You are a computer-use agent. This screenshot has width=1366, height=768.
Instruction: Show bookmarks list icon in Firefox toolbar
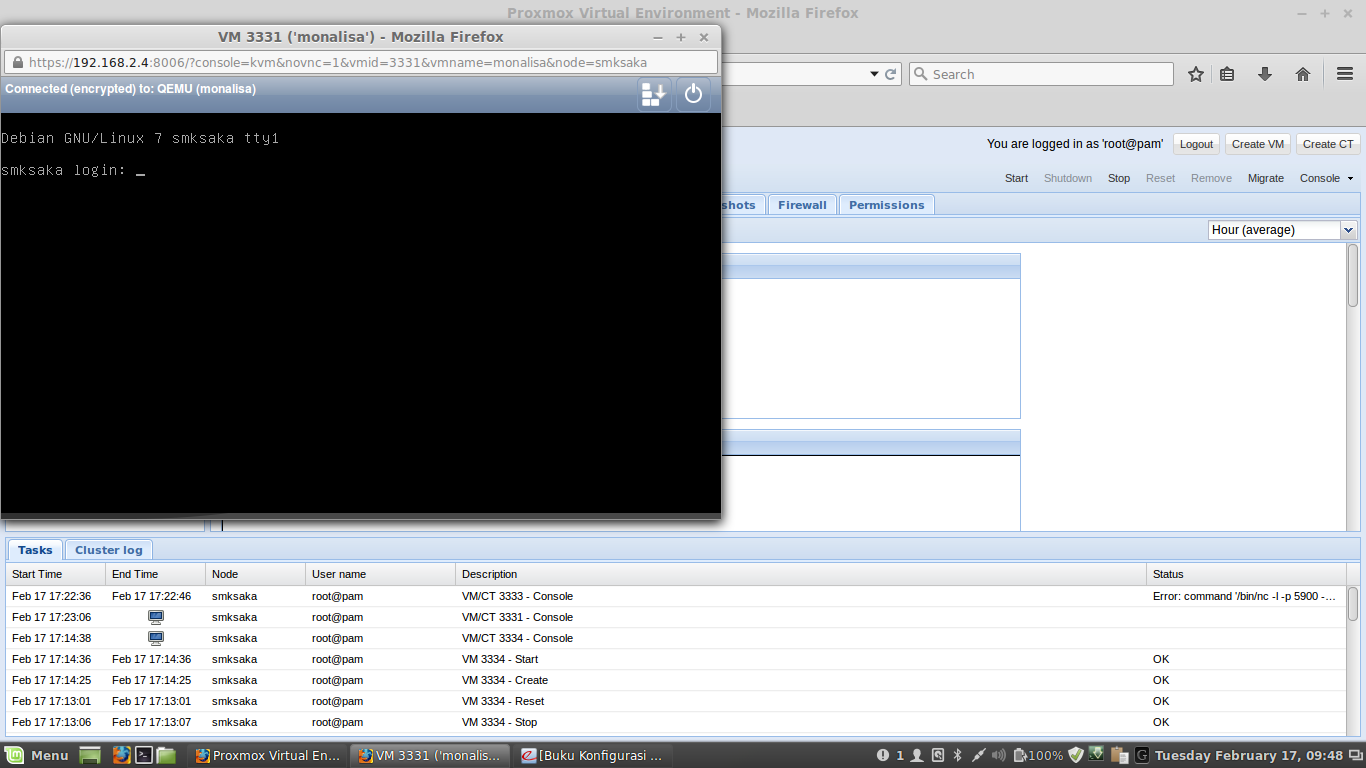(1228, 74)
